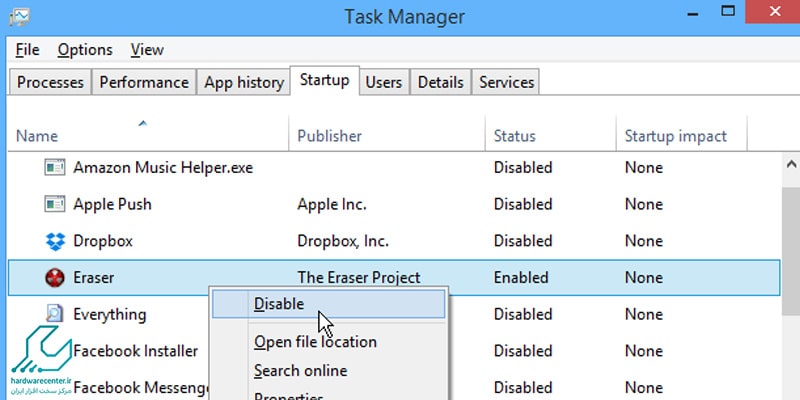800x400 pixels.
Task: Switch to the Users tab
Action: tap(384, 82)
